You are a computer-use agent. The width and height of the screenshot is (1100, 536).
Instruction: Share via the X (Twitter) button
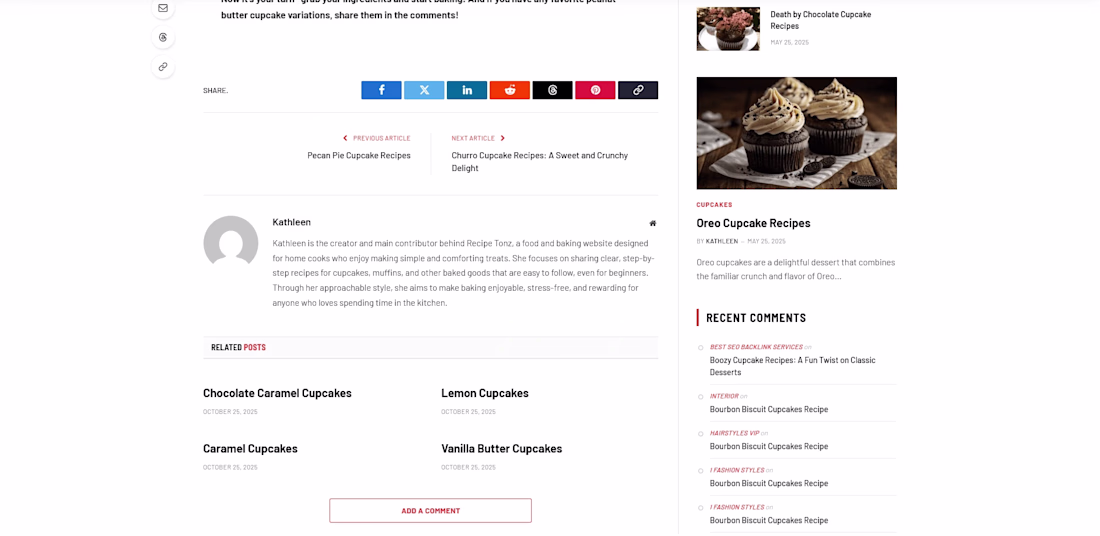click(x=424, y=90)
